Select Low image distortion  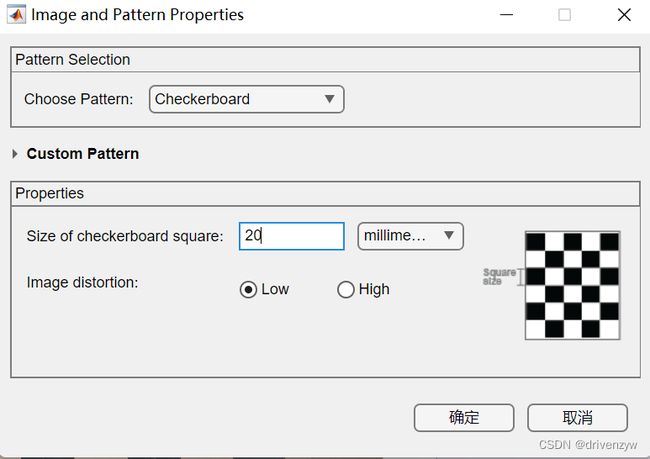pyautogui.click(x=248, y=289)
